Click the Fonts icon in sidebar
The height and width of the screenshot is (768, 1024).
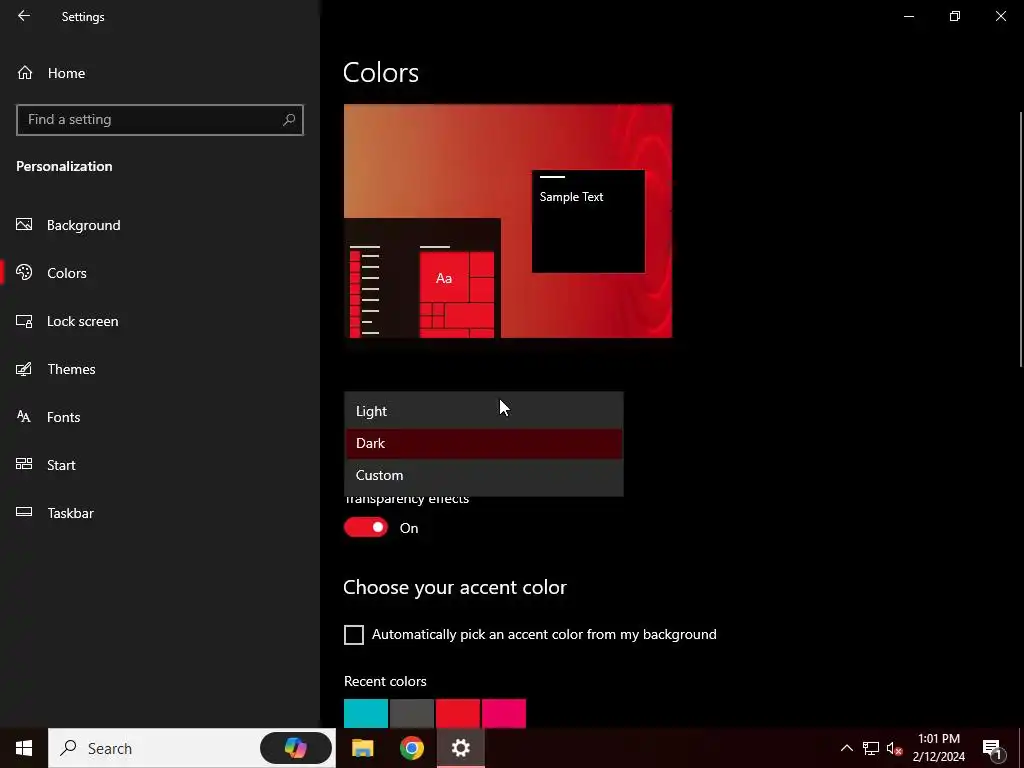point(24,417)
